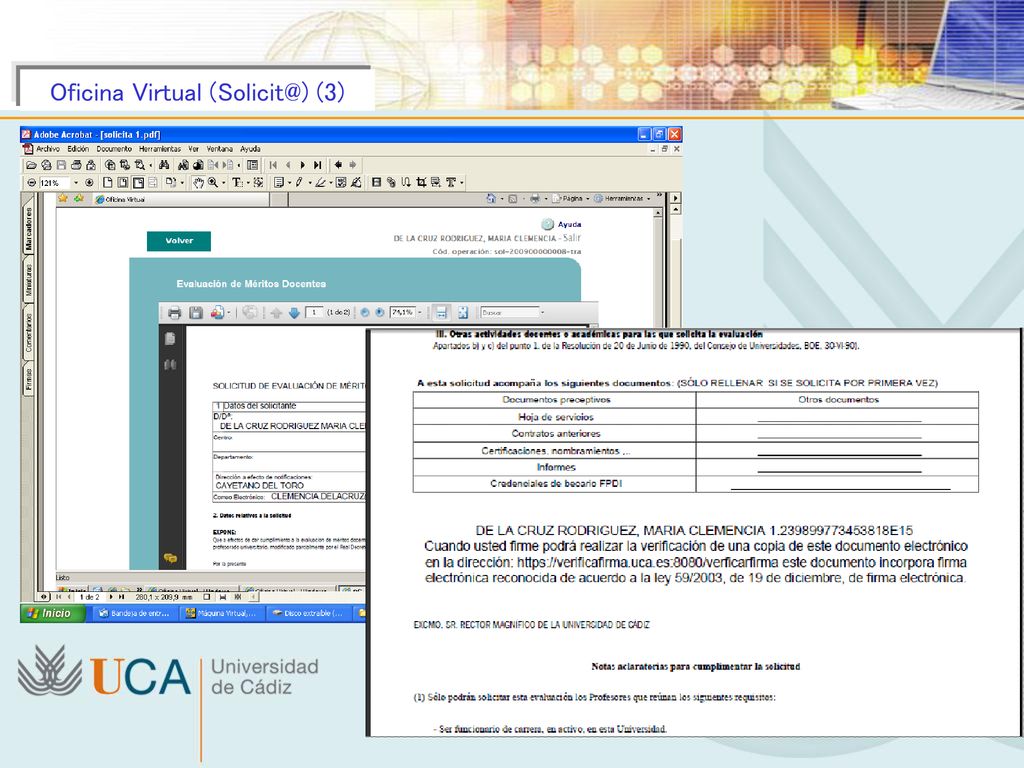1024x768 pixels.
Task: Click the Inicio start button
Action: (53, 613)
